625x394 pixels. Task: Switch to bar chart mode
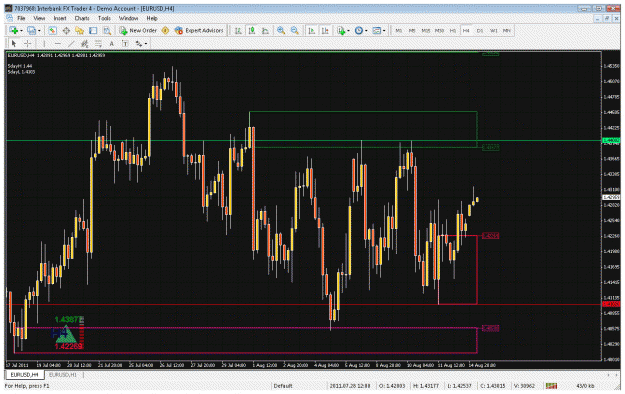tap(238, 31)
